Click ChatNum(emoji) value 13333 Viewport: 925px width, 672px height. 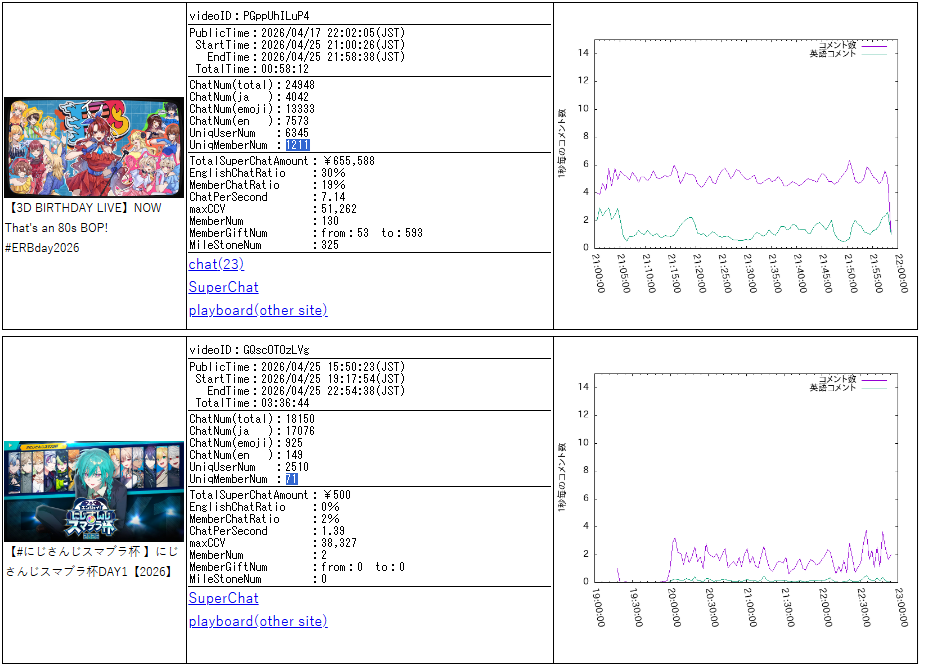(x=300, y=110)
